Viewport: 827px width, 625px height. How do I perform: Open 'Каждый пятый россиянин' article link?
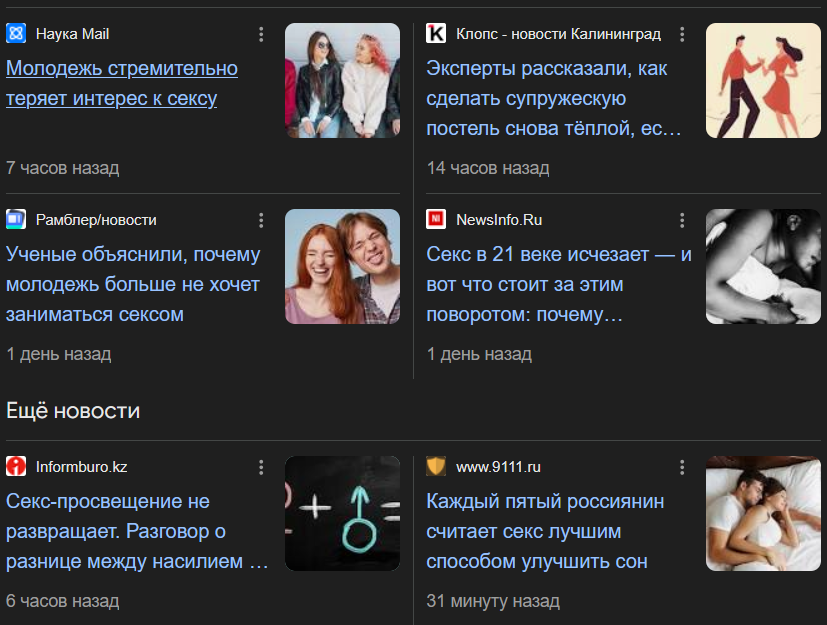point(545,531)
